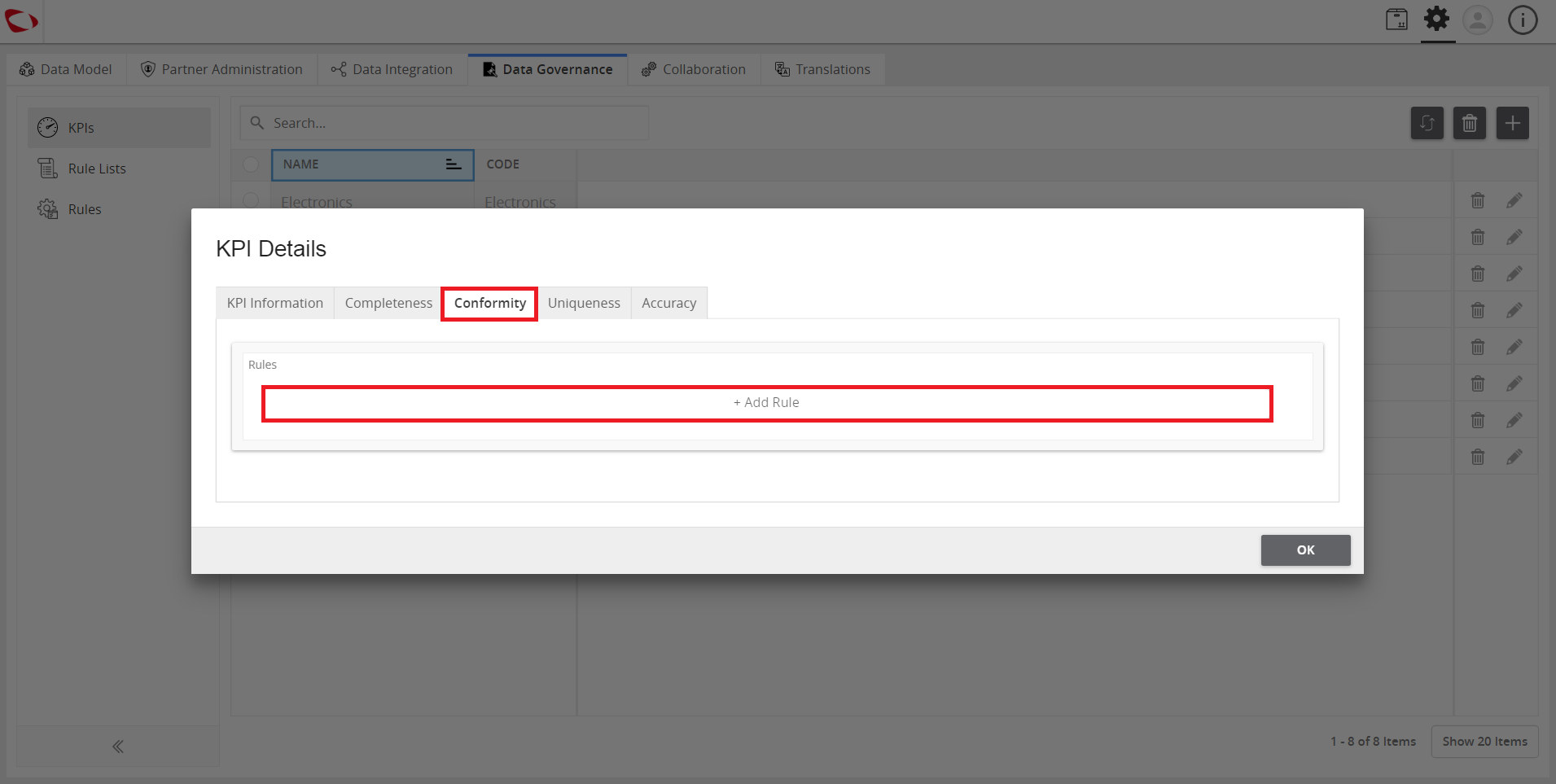
Task: Click the trash icon in the second table row
Action: [x=1478, y=237]
